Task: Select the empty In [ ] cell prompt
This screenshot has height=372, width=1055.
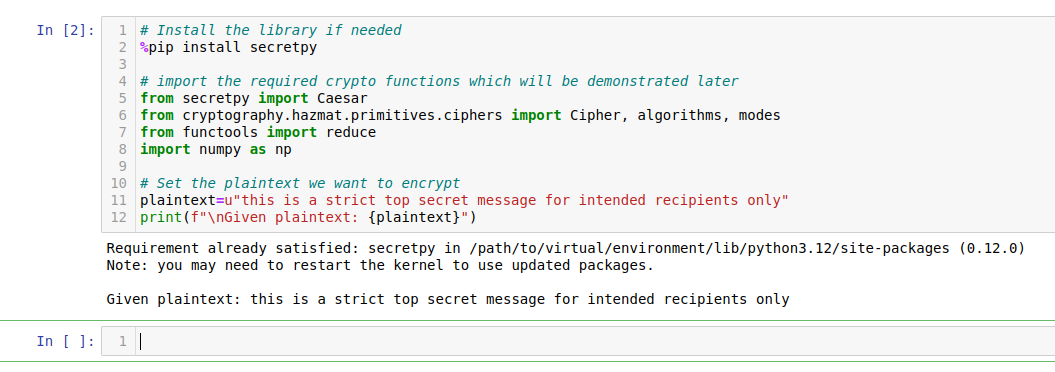Action: [65, 341]
